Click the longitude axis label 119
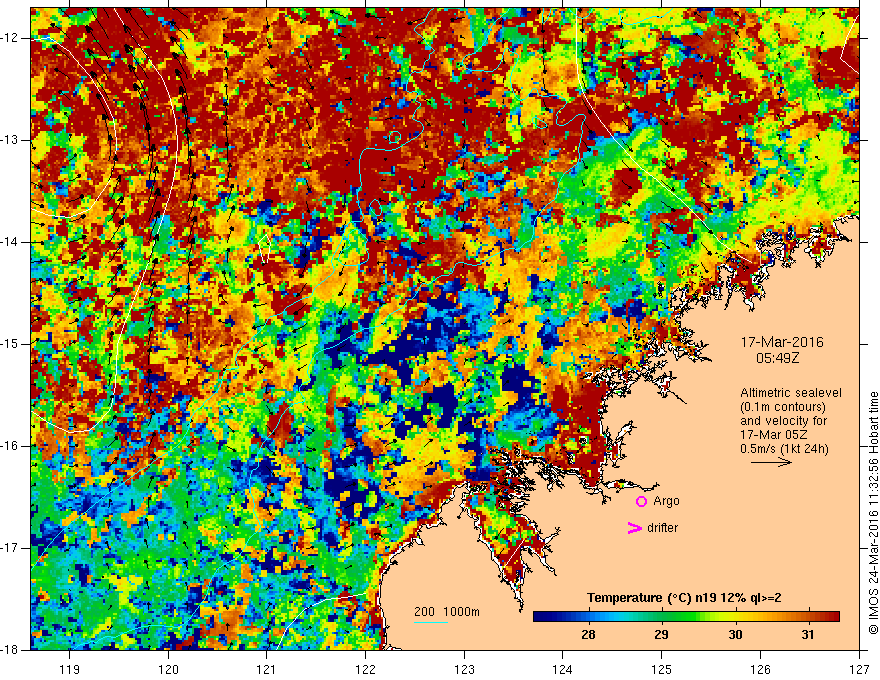Viewport: 880px width, 680px height. [x=70, y=669]
